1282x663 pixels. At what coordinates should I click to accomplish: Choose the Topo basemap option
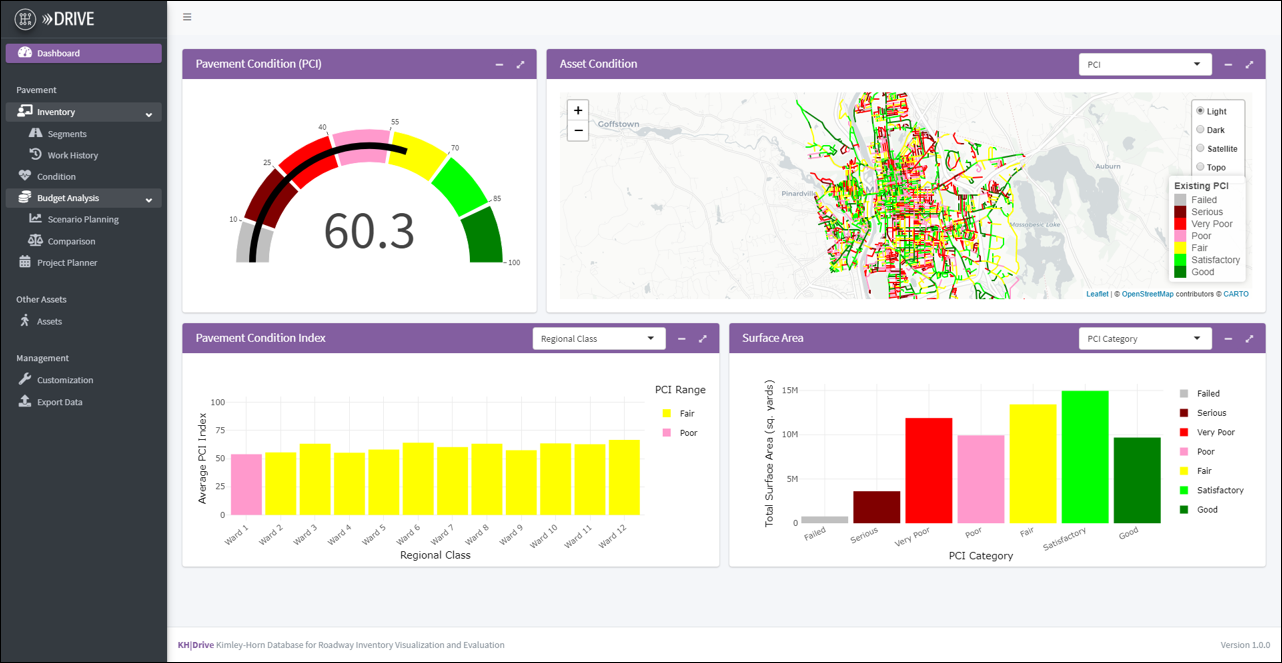pos(1200,167)
